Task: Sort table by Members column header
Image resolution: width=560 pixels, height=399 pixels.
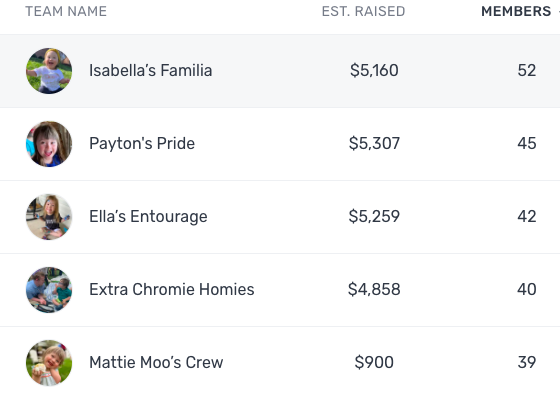Action: coord(516,11)
